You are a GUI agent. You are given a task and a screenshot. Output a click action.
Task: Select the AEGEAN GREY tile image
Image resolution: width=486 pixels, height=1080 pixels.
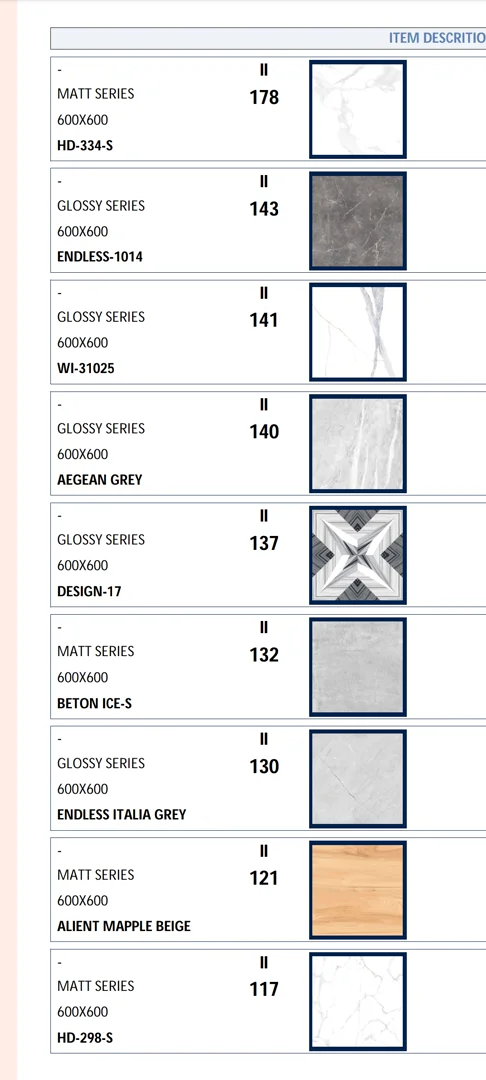tap(358, 444)
